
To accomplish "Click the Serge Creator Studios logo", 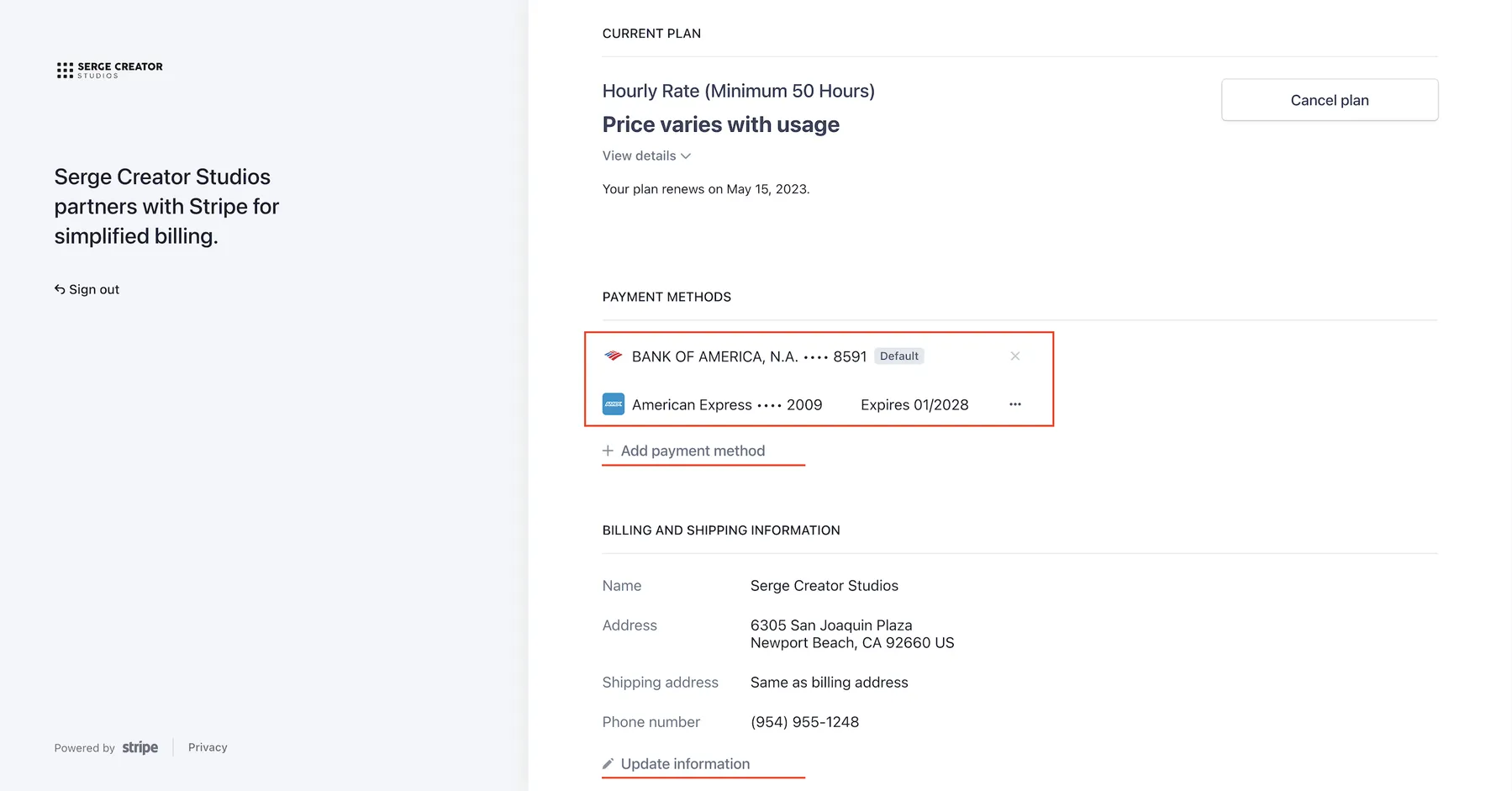I will 109,70.
